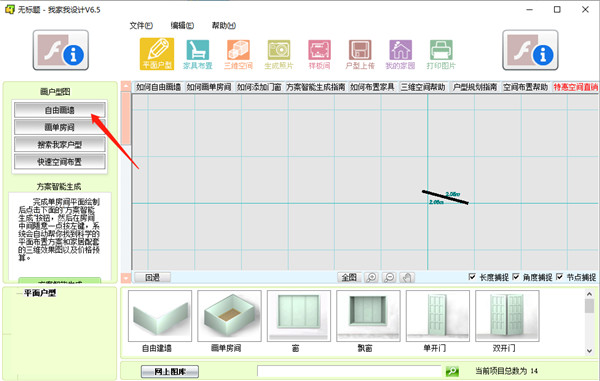Click the 户型上传 floppy disk icon
The height and width of the screenshot is (381, 600).
pos(360,54)
